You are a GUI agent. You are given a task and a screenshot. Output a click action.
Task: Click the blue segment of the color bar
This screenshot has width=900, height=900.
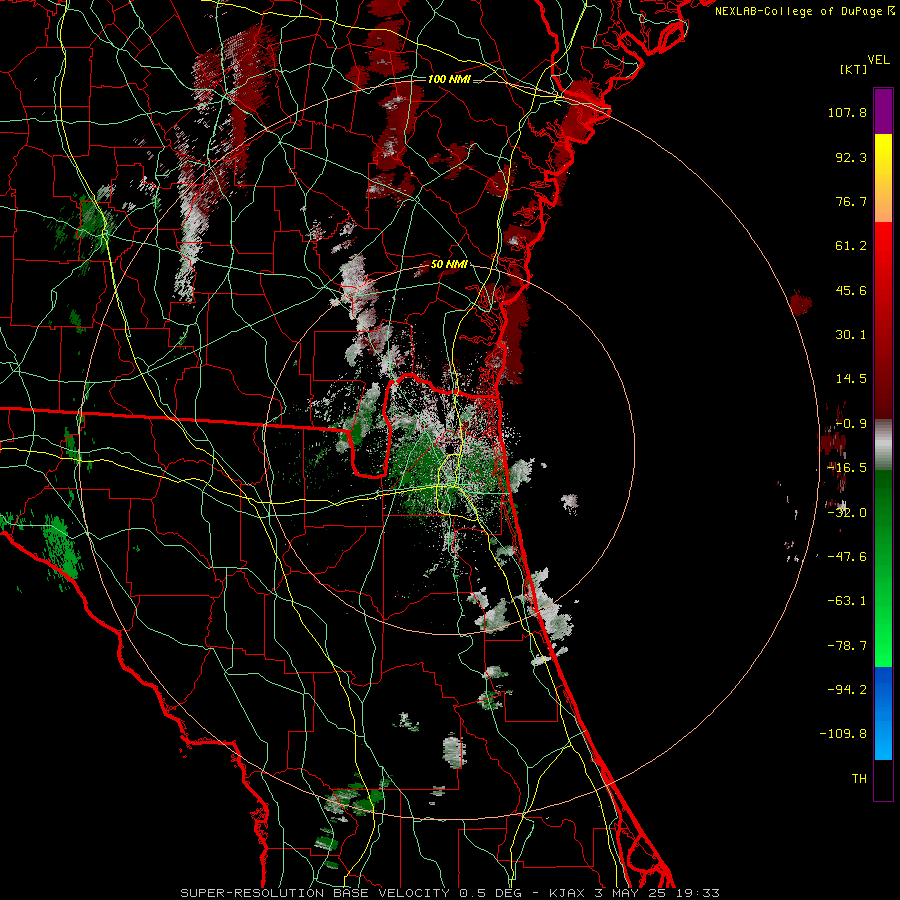tap(883, 713)
